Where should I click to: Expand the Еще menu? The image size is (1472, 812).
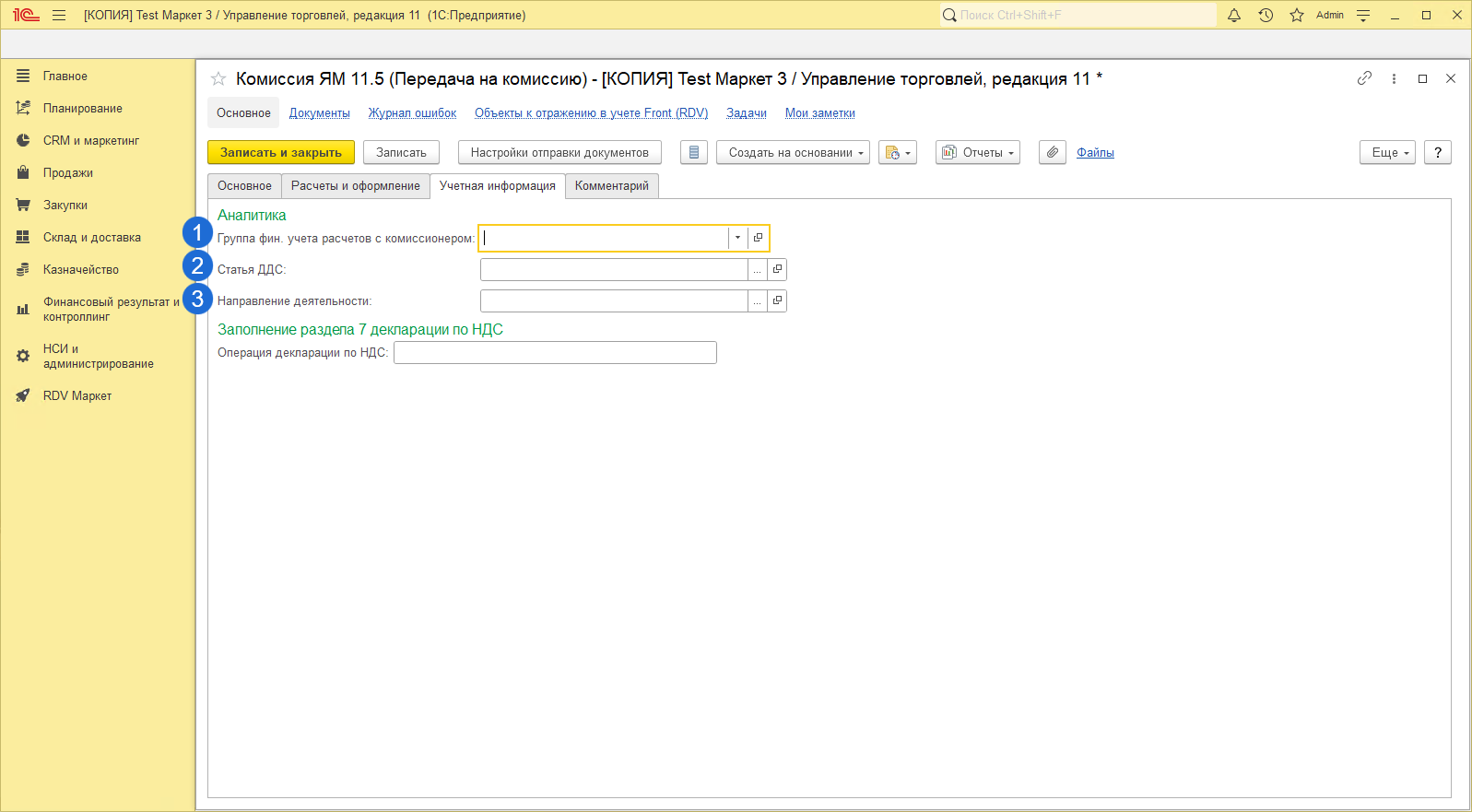point(1387,152)
